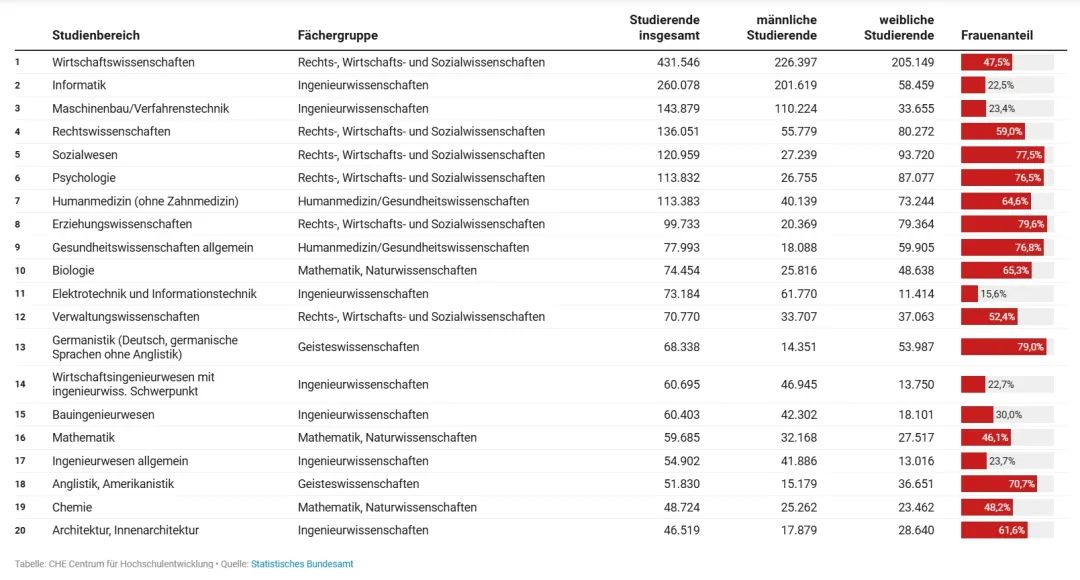1080x580 pixels.
Task: Click the 61,6% bar for Architektur
Action: pyautogui.click(x=994, y=530)
